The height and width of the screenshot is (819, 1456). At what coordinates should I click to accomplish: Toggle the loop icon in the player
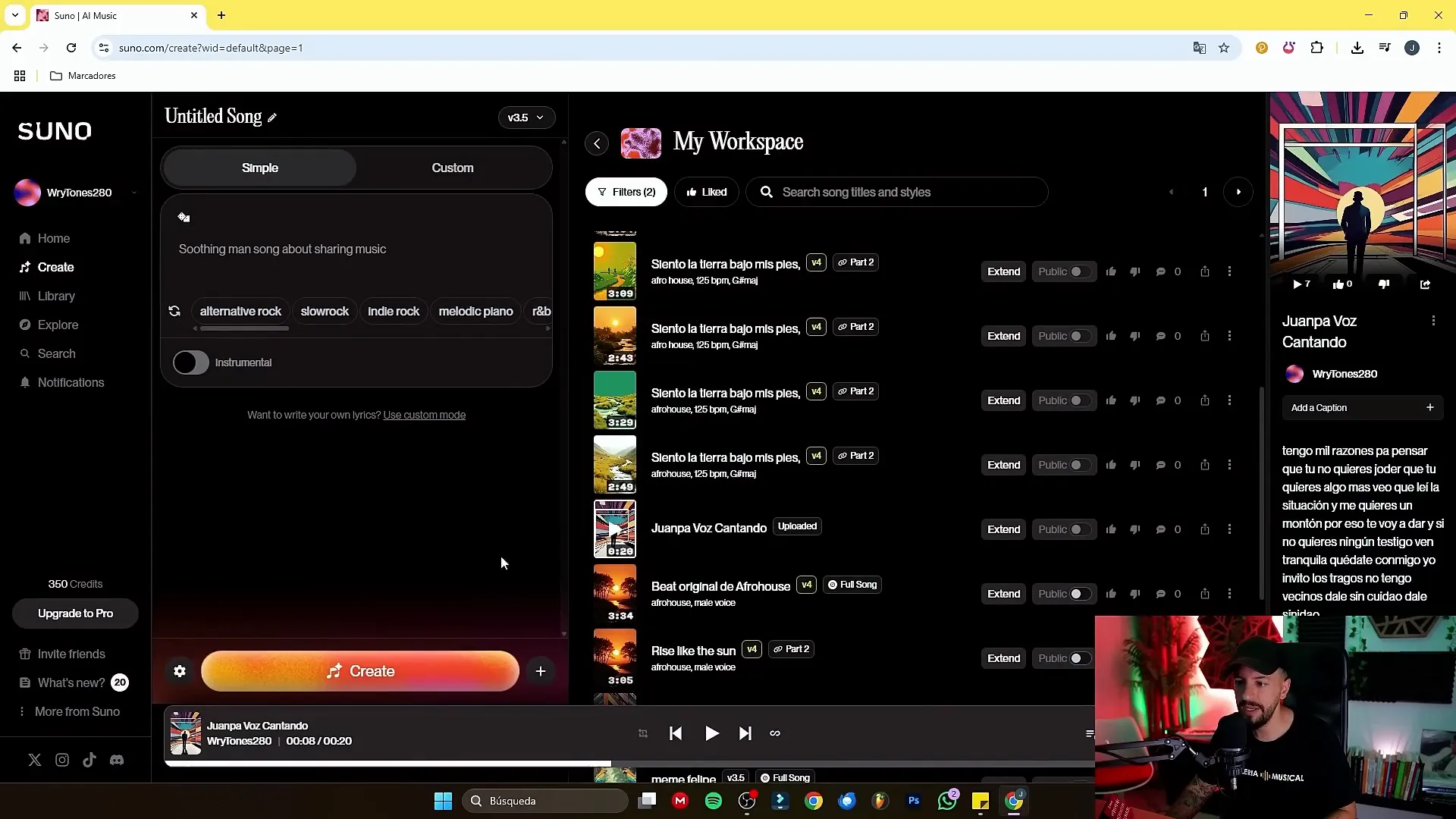point(775,733)
